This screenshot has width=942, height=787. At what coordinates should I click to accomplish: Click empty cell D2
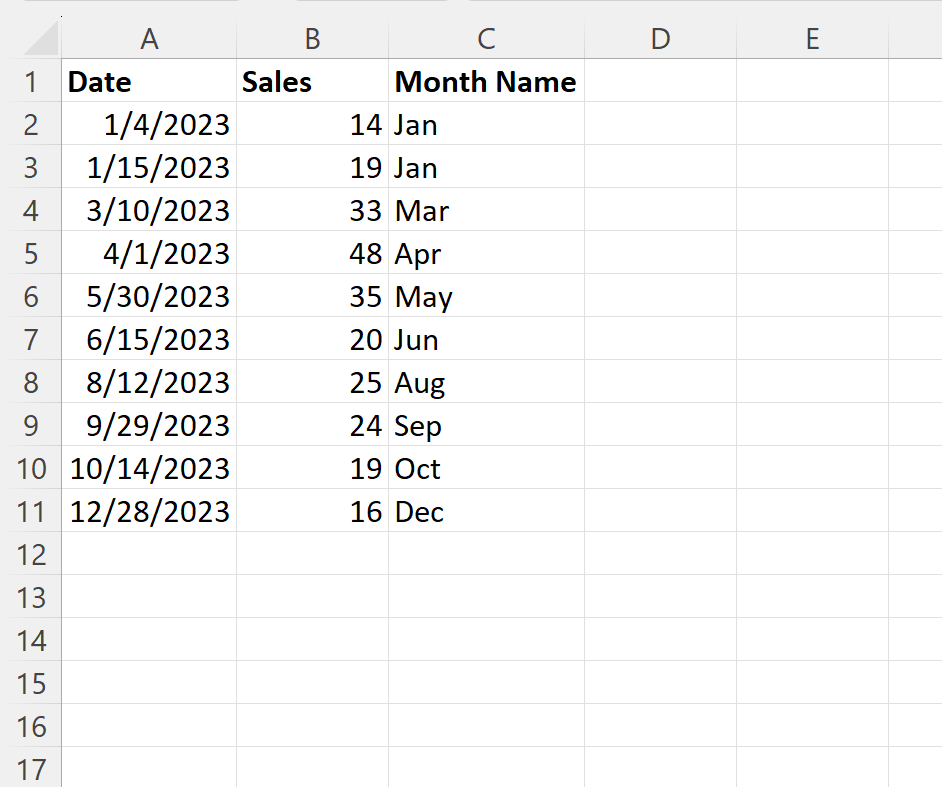point(659,125)
